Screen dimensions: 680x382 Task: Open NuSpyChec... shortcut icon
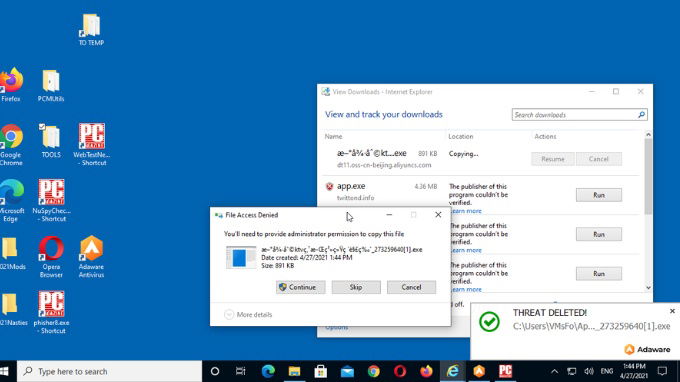pyautogui.click(x=51, y=201)
